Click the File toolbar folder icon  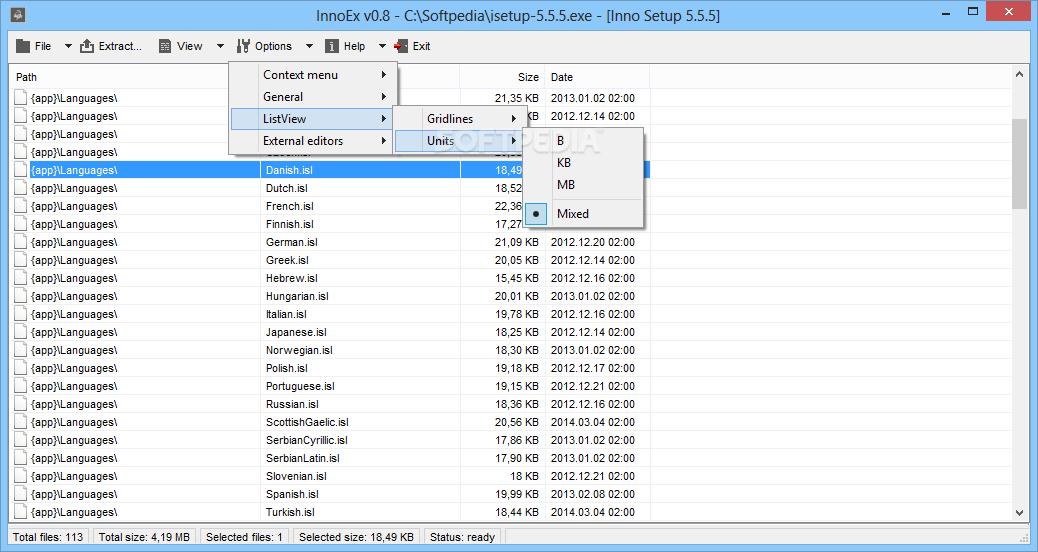(23, 46)
